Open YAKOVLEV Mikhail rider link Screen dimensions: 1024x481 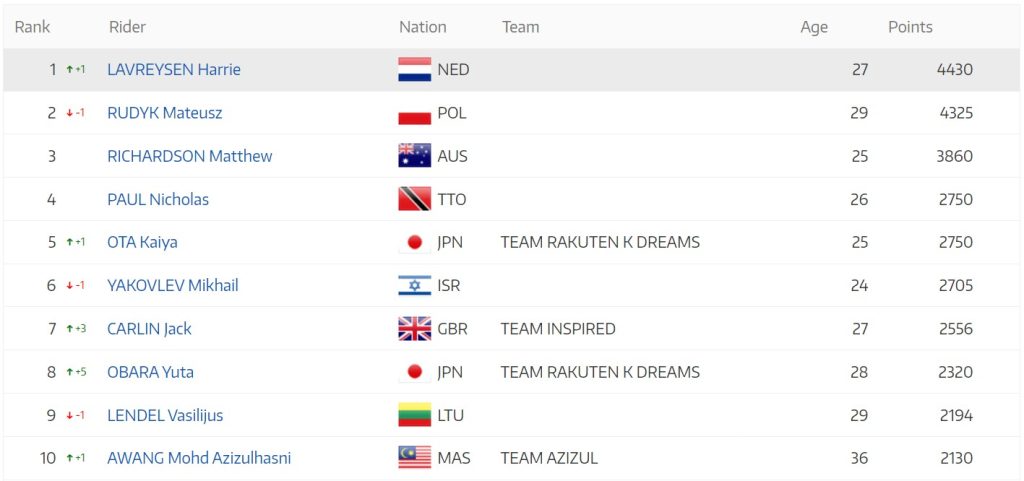[172, 285]
